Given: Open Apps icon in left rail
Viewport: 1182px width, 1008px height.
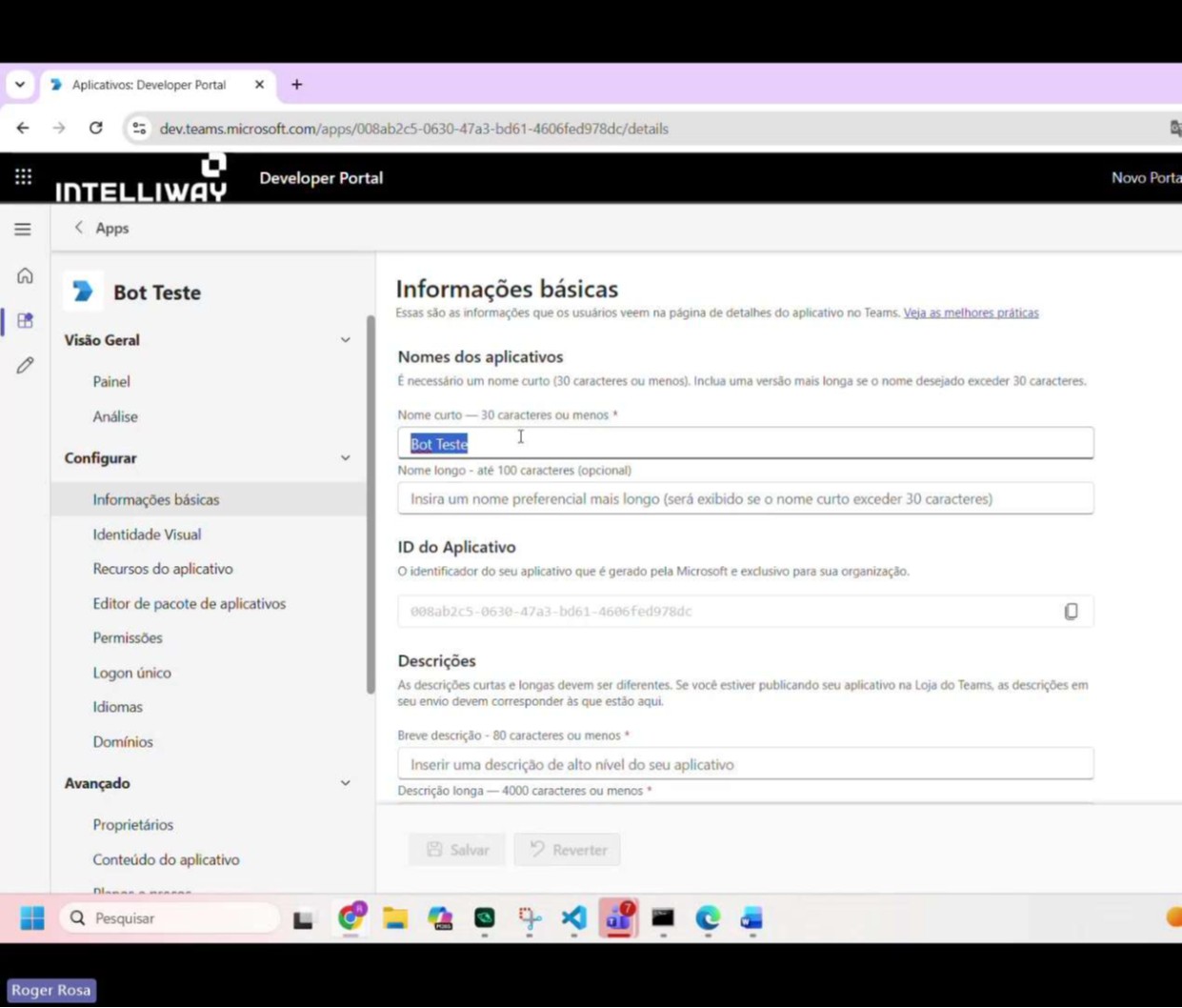Looking at the screenshot, I should pos(25,320).
